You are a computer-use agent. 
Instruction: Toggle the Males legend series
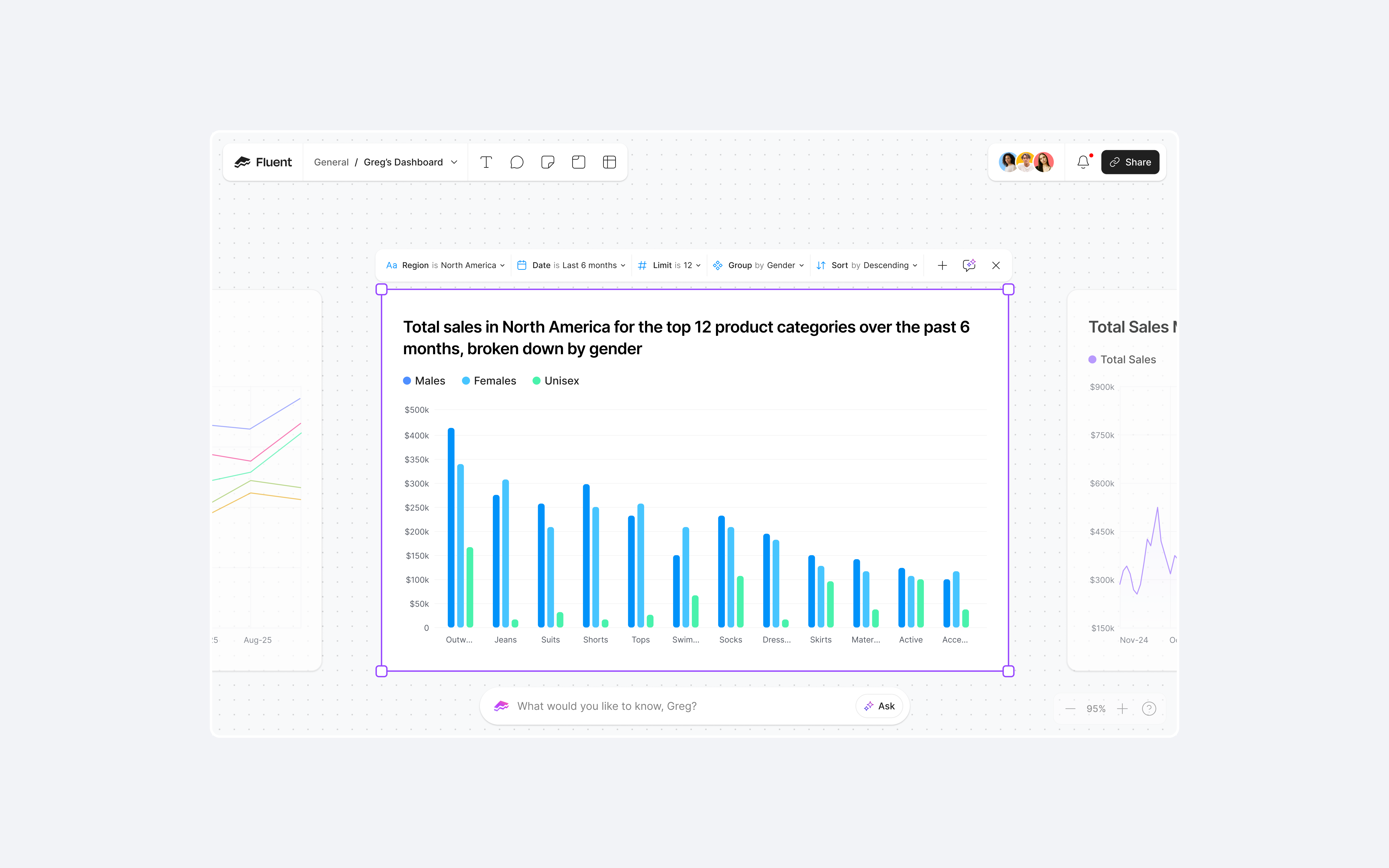pyautogui.click(x=424, y=381)
